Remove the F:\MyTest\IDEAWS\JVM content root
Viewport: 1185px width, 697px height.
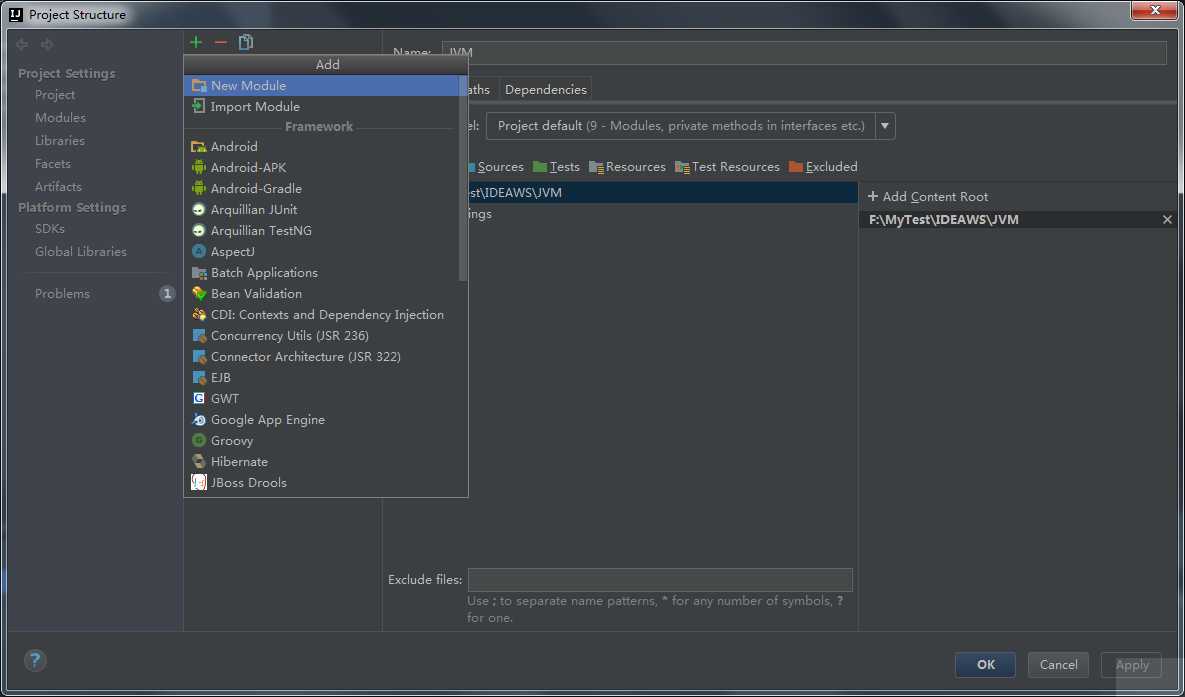[1167, 219]
